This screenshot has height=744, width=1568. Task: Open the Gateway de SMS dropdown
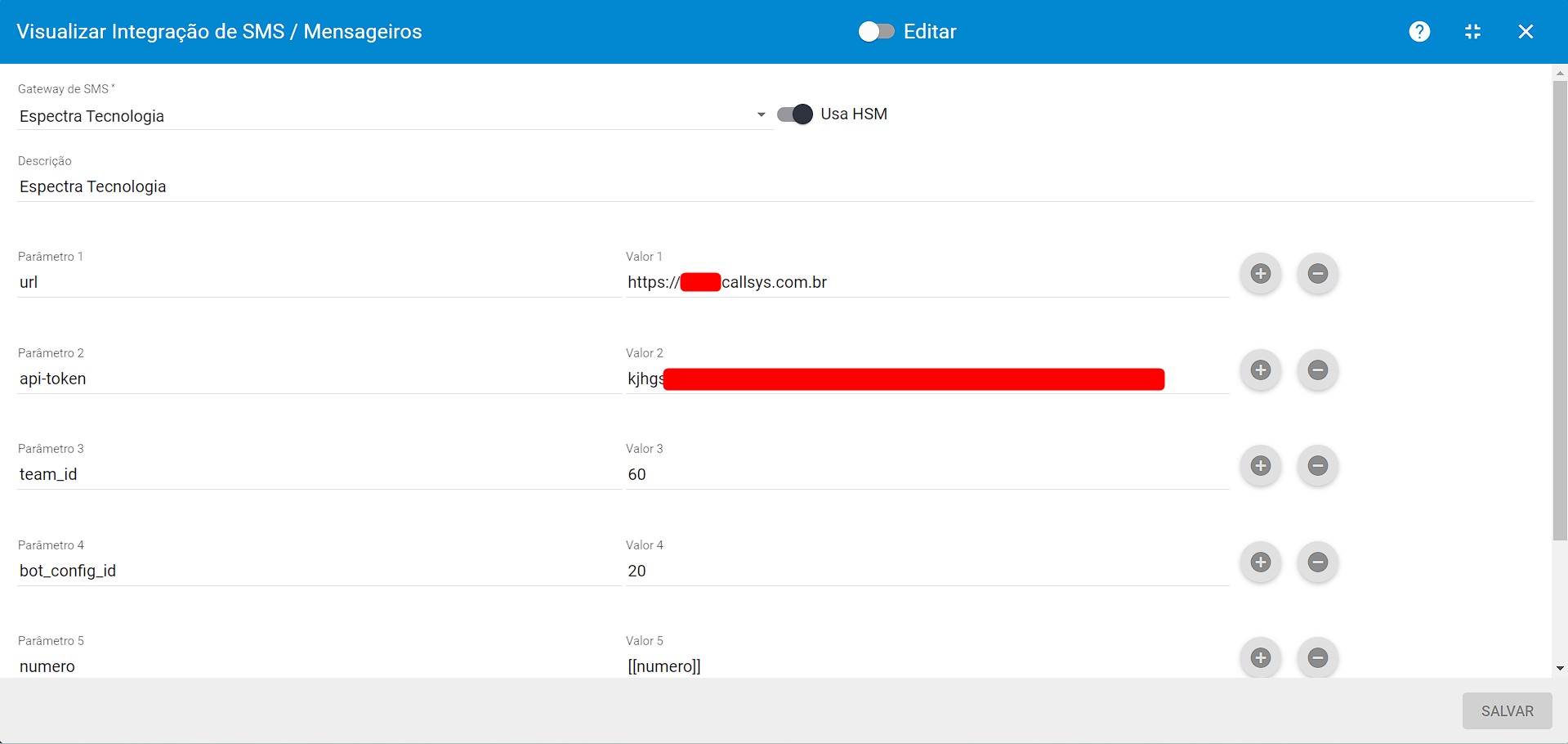pyautogui.click(x=394, y=116)
